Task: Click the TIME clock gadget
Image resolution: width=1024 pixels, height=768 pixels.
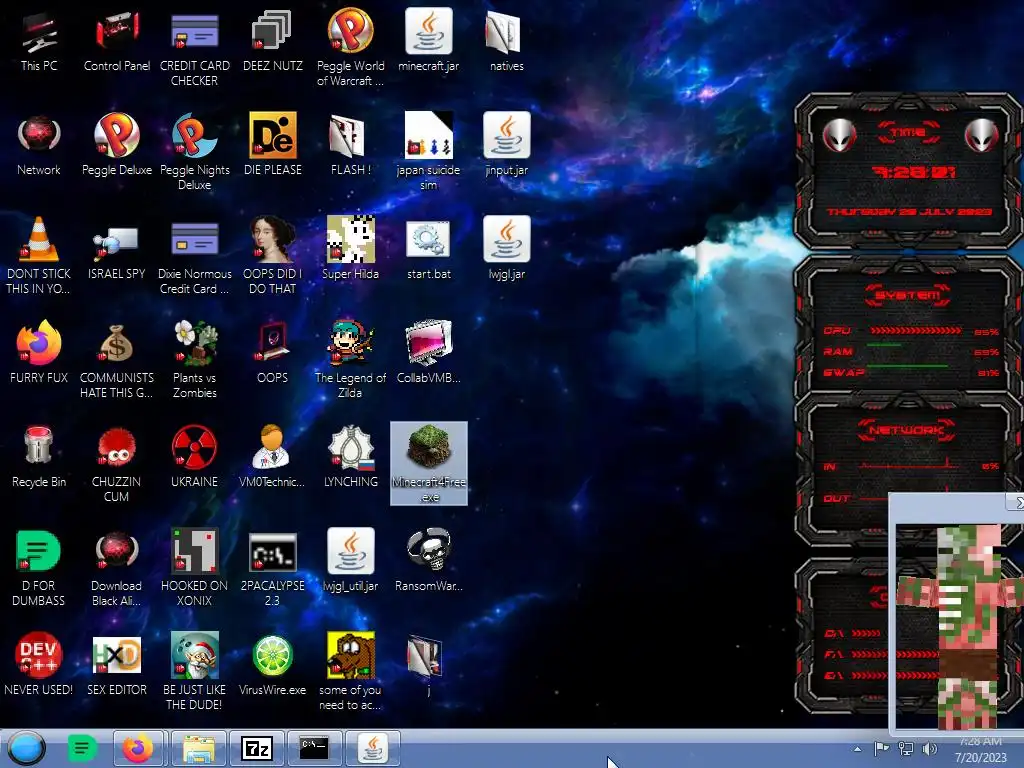Action: [x=908, y=170]
